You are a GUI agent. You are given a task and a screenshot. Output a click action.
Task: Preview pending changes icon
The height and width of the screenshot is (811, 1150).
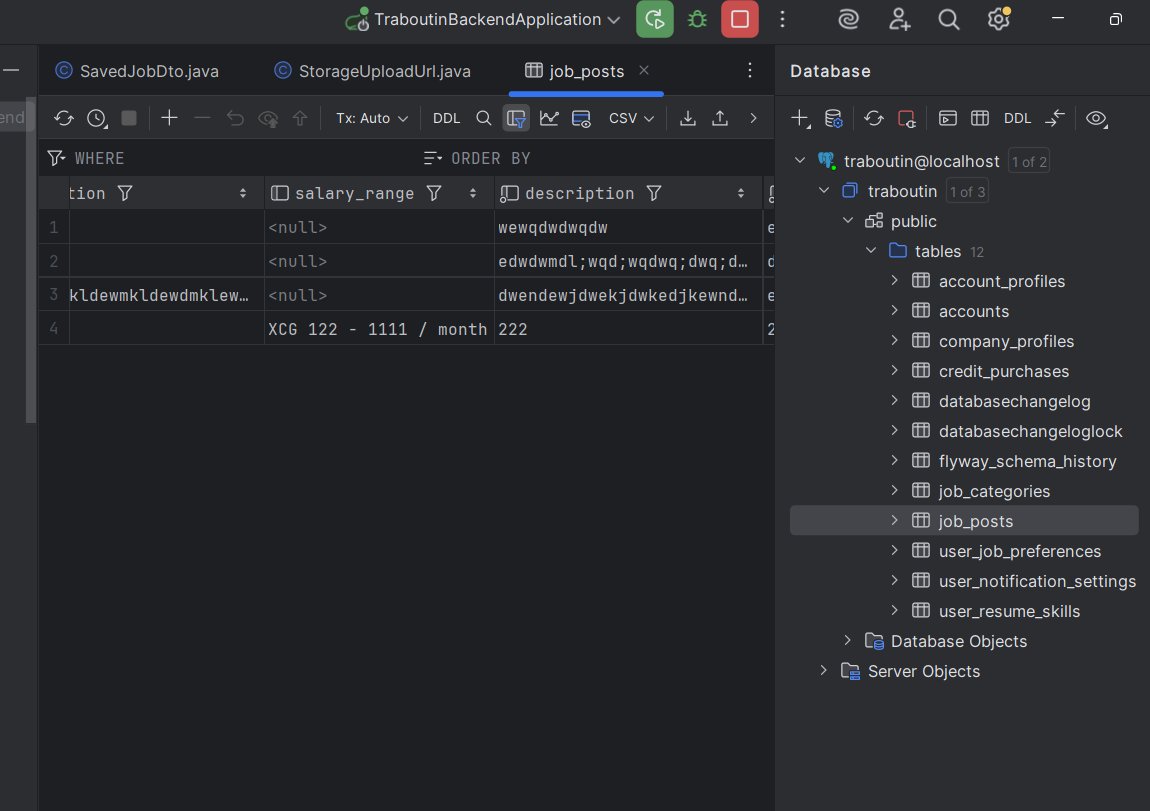click(x=268, y=118)
